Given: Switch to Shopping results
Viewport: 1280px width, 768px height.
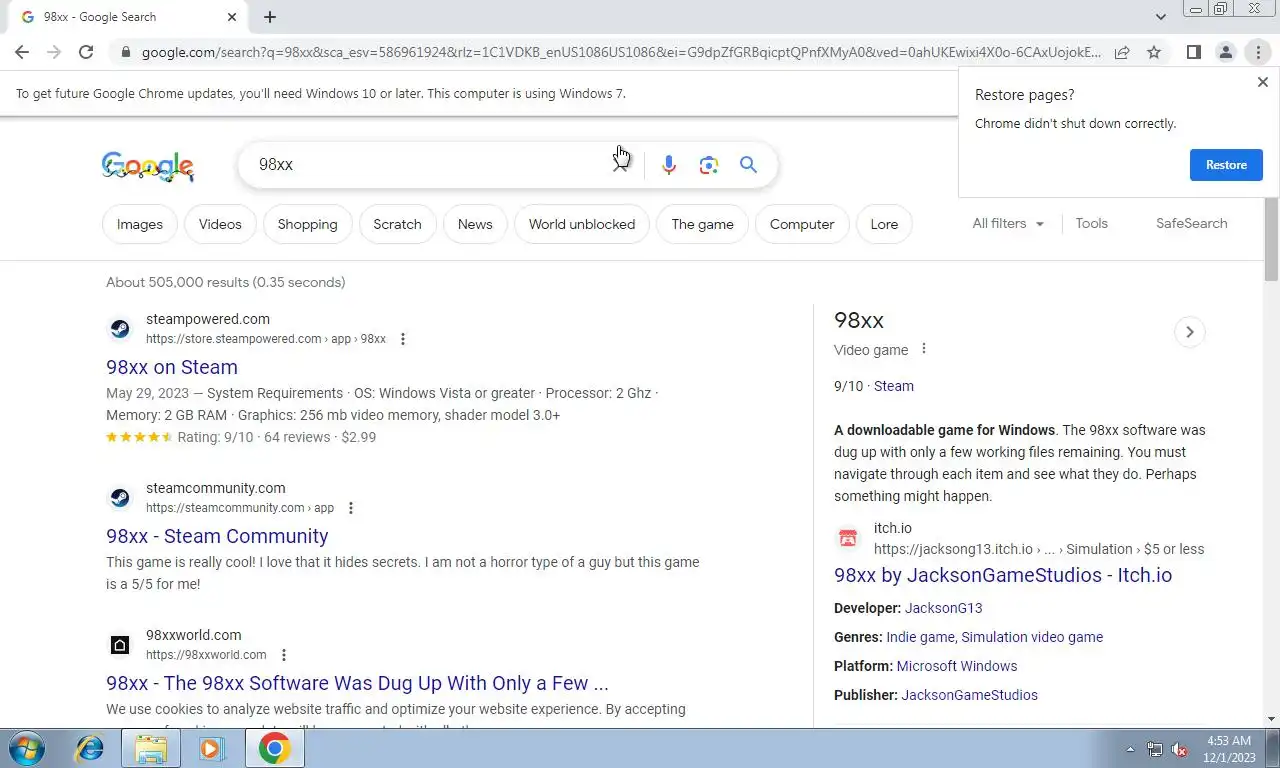Looking at the screenshot, I should tap(307, 224).
